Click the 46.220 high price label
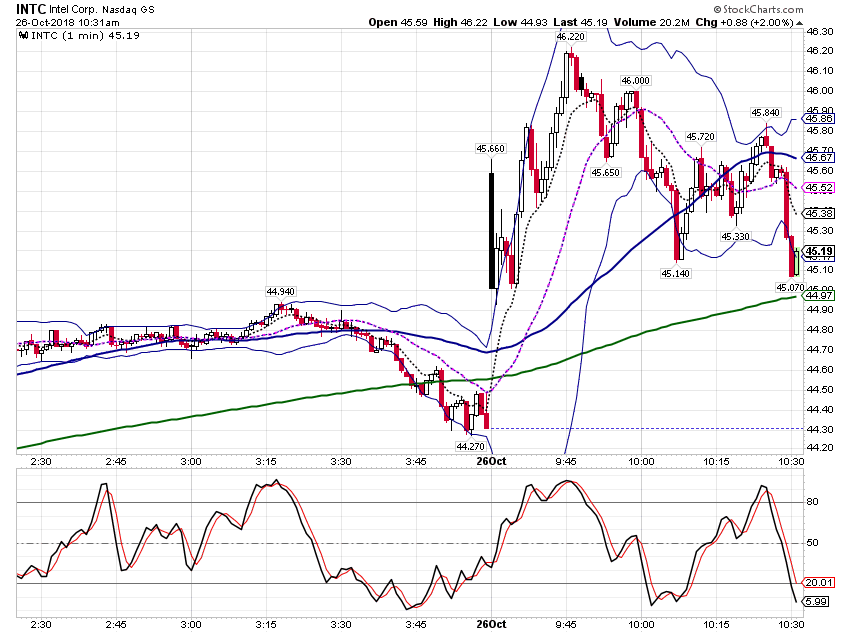 coord(570,36)
